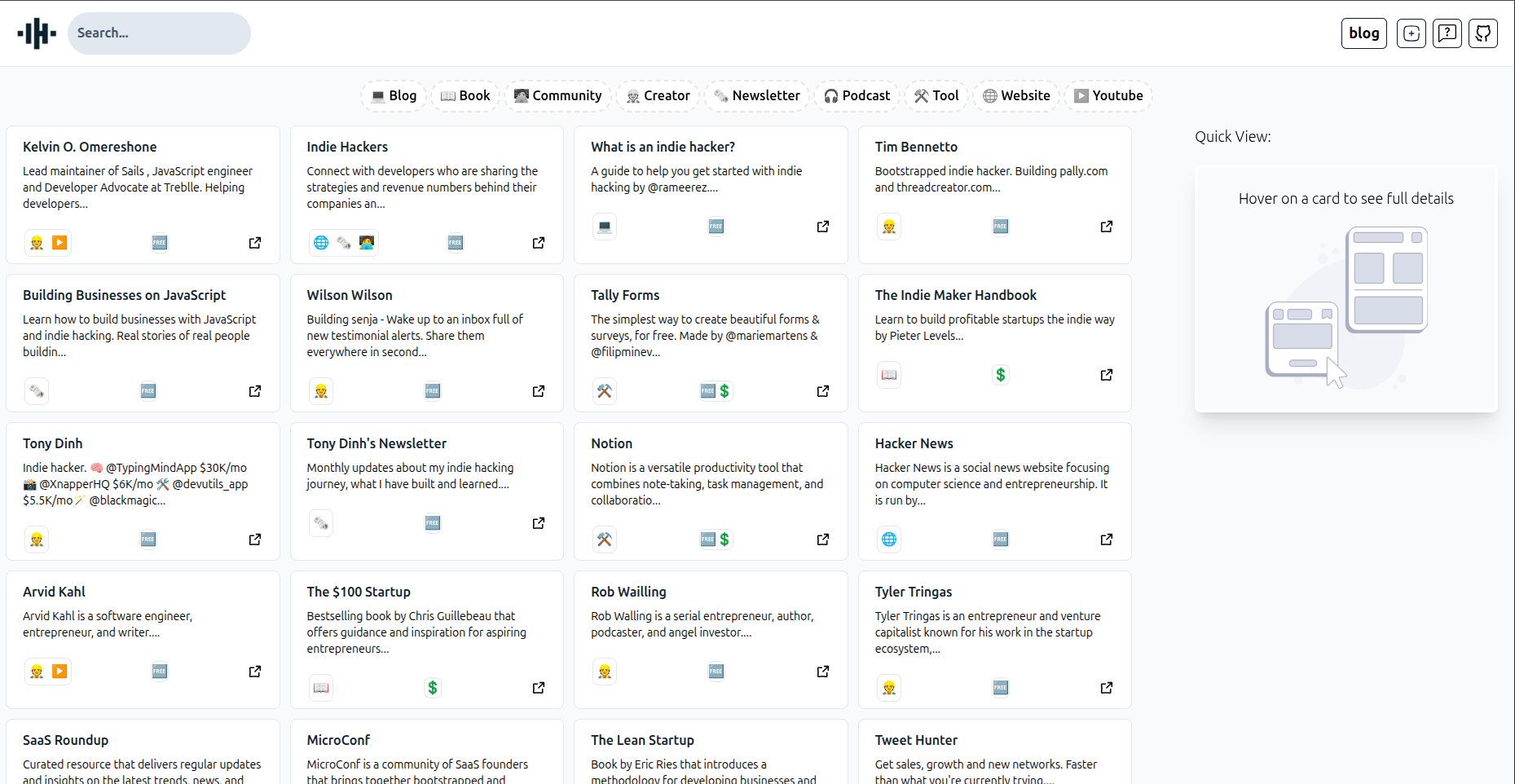Open the external link on Tim Bennetto's card

(1106, 227)
